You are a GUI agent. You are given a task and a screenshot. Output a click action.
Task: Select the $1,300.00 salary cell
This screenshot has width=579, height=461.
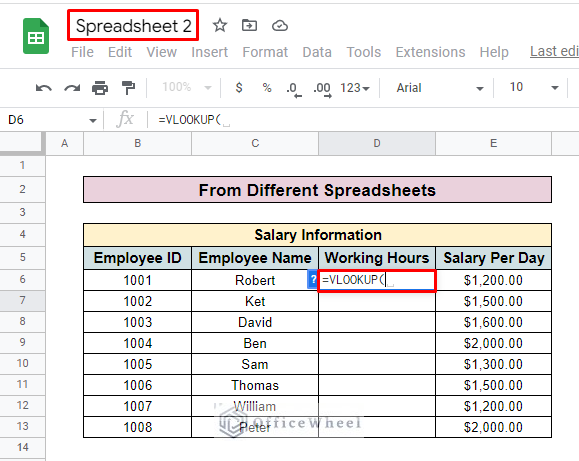(494, 365)
